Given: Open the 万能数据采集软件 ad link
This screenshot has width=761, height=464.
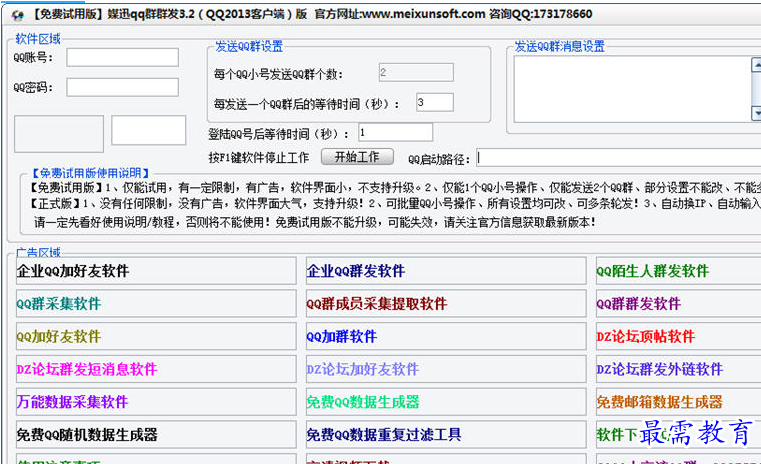Looking at the screenshot, I should [156, 401].
